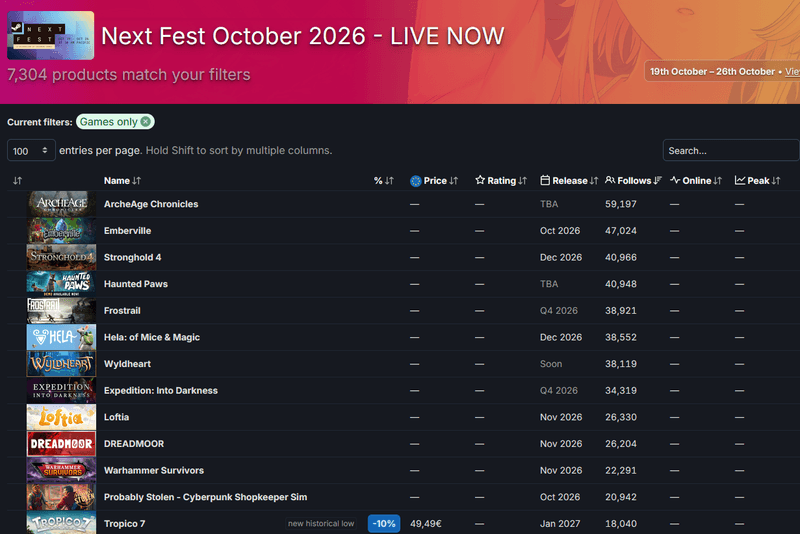Screen dimensions: 800x534
Task: Click the leftmost sort arrows icon
Action: [17, 181]
